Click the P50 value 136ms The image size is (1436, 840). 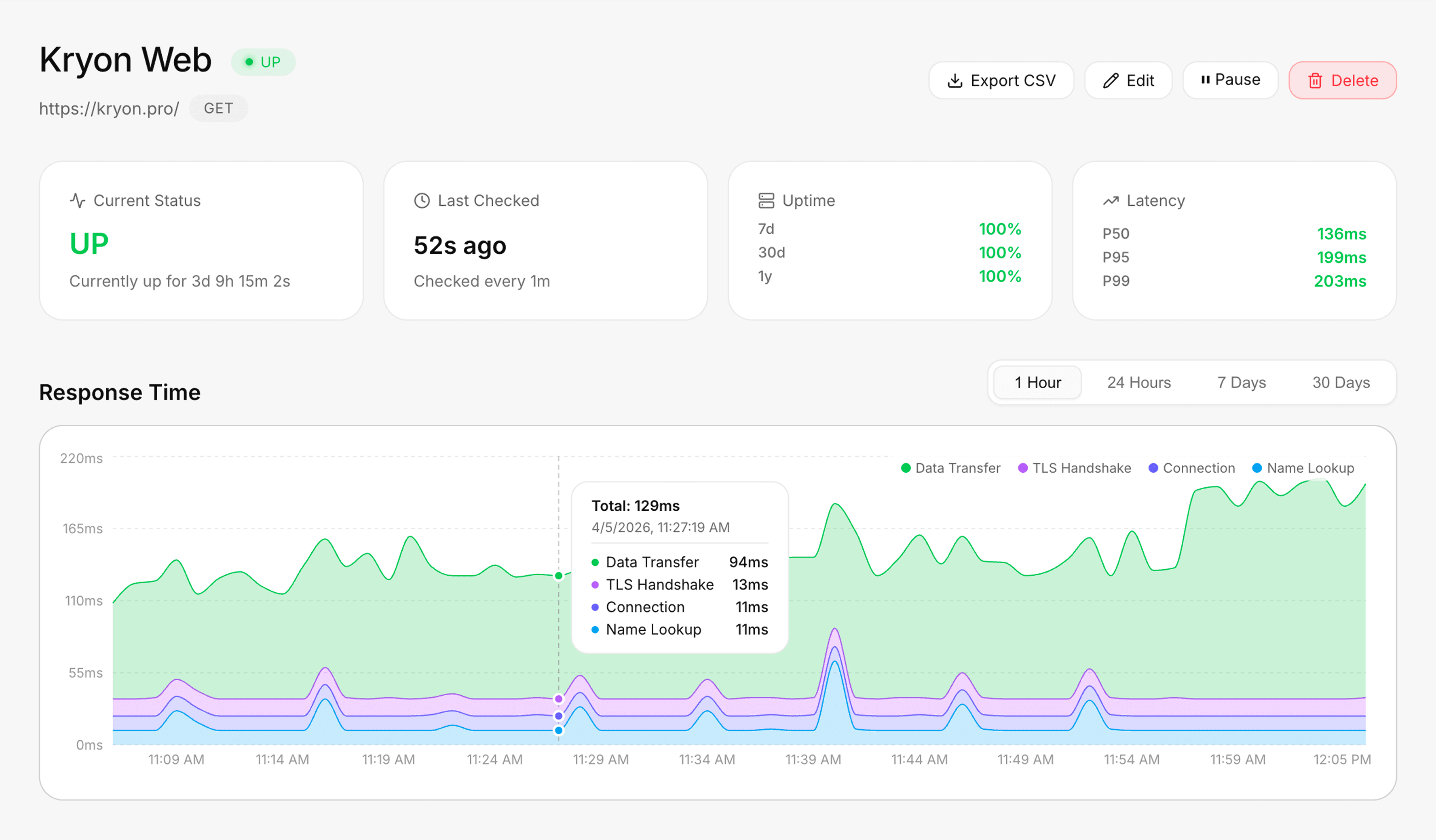click(x=1341, y=234)
